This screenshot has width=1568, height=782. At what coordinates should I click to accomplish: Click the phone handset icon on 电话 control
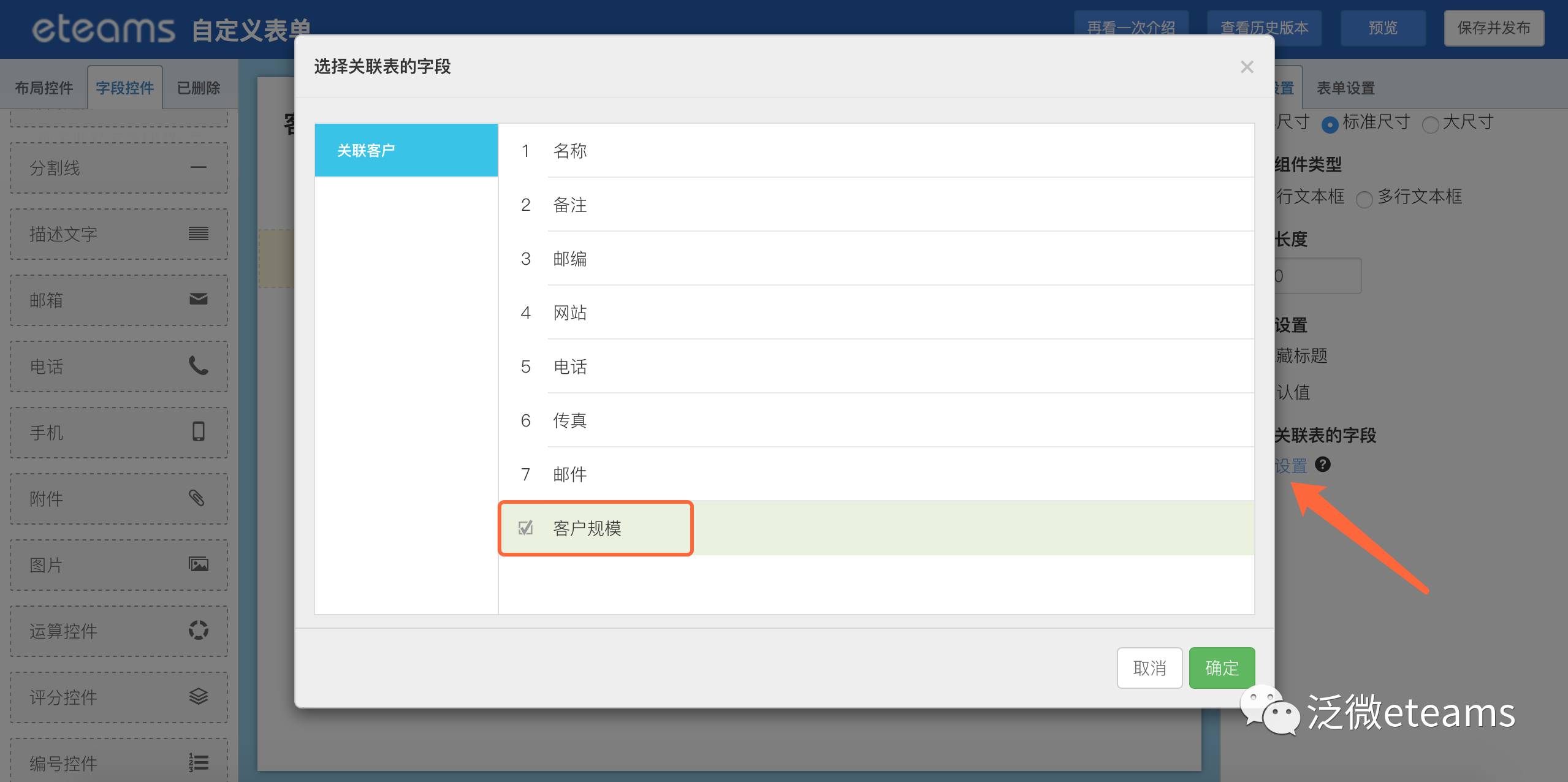198,365
